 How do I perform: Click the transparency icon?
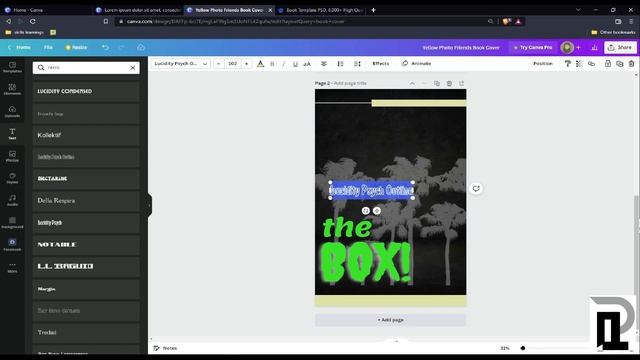click(x=579, y=64)
